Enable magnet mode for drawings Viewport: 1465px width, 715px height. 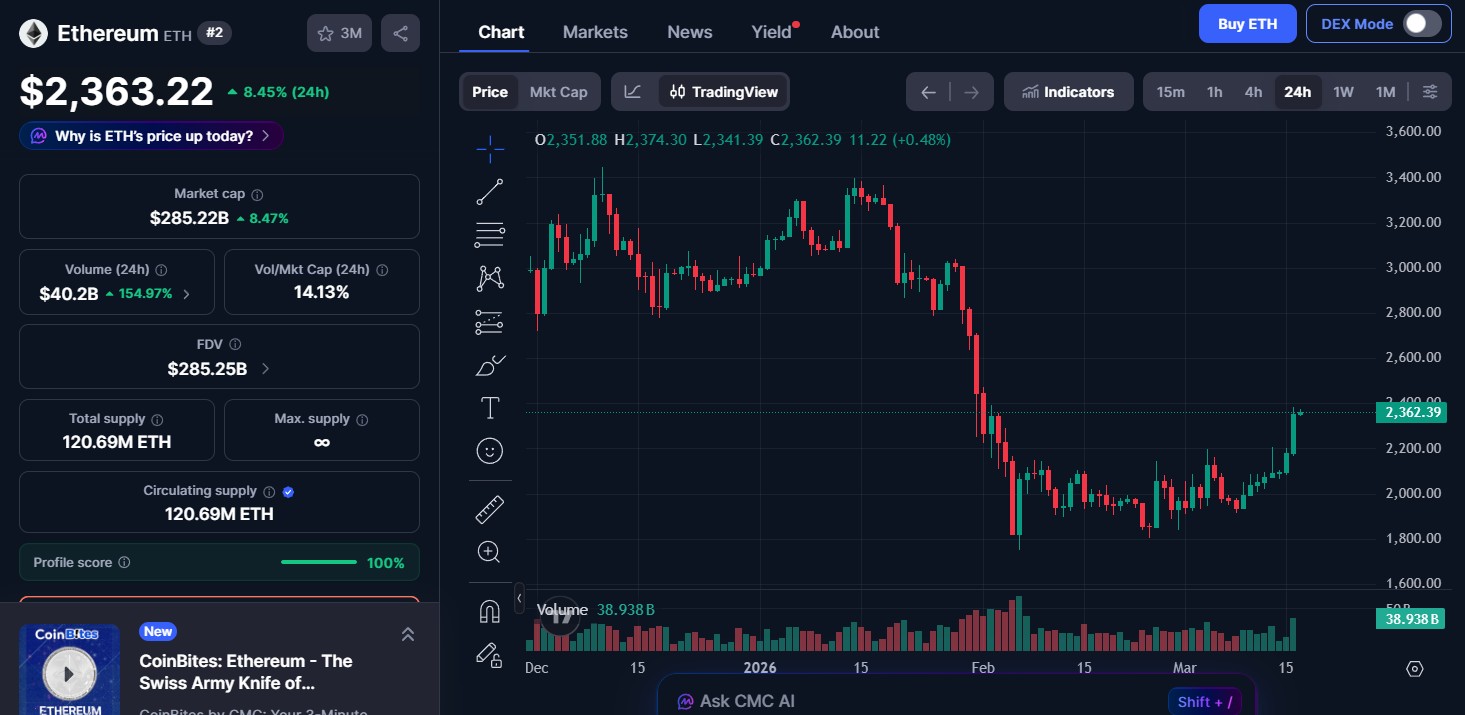click(x=490, y=610)
